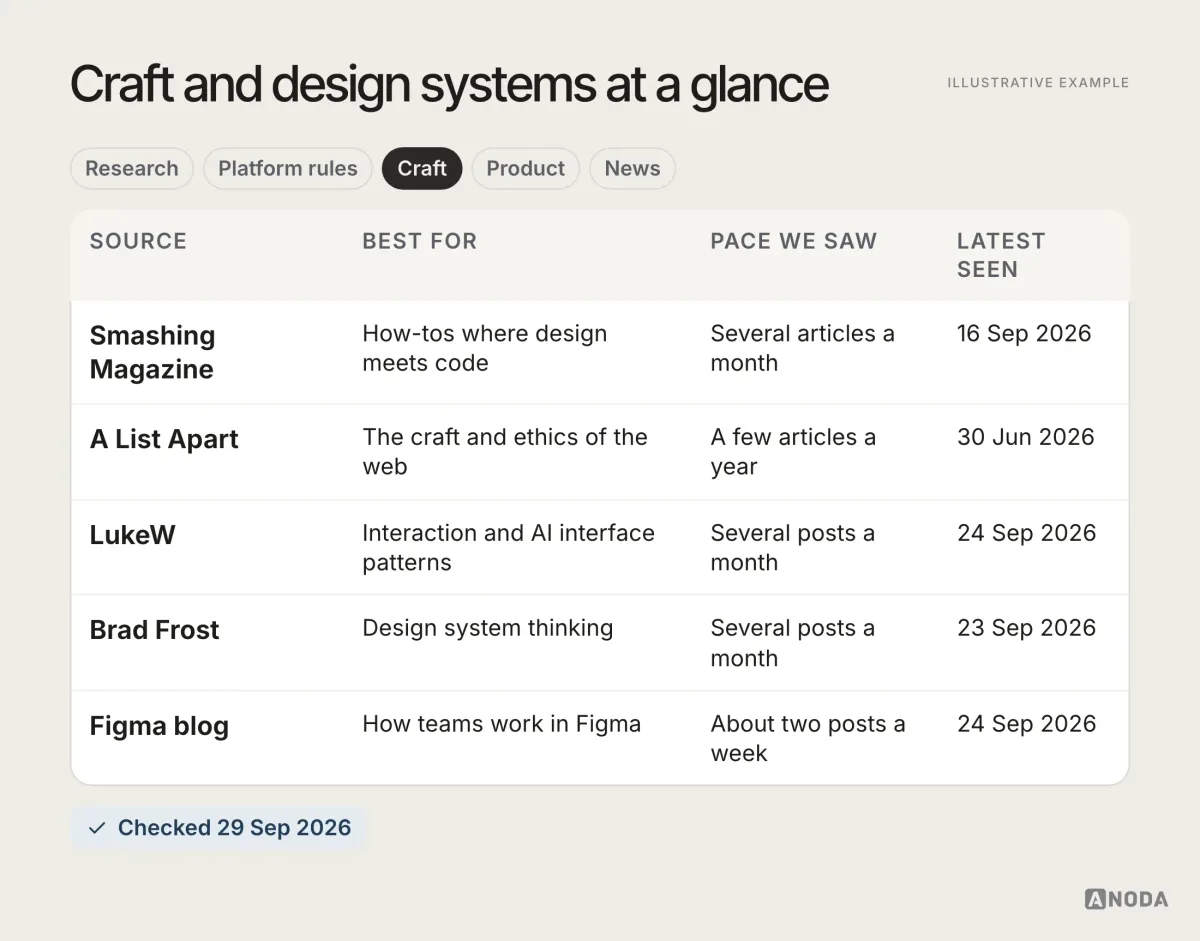The width and height of the screenshot is (1200, 941).
Task: Click Brad Frost's 'Several posts a month' cell
Action: click(x=793, y=643)
